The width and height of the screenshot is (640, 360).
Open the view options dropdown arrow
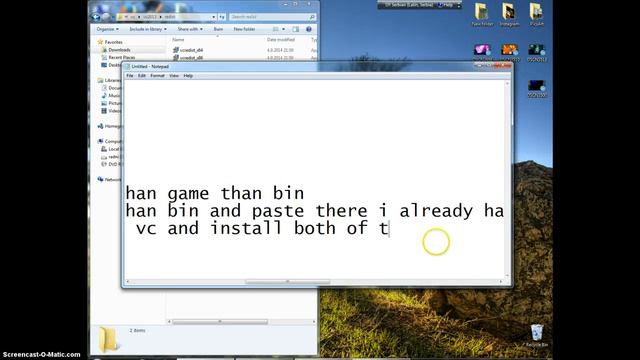pyautogui.click(x=283, y=29)
